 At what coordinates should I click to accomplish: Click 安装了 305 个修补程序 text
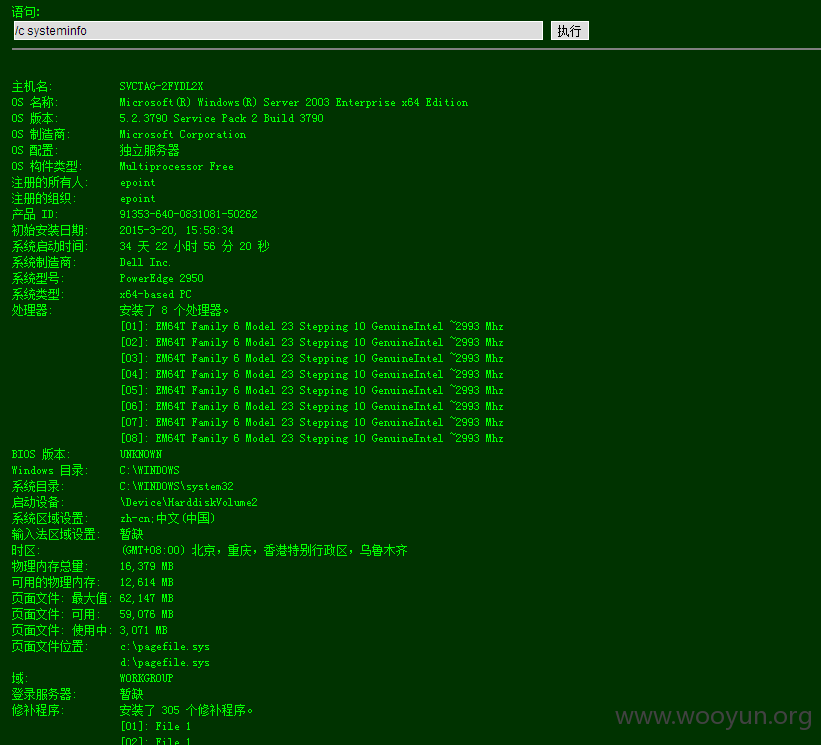point(186,710)
